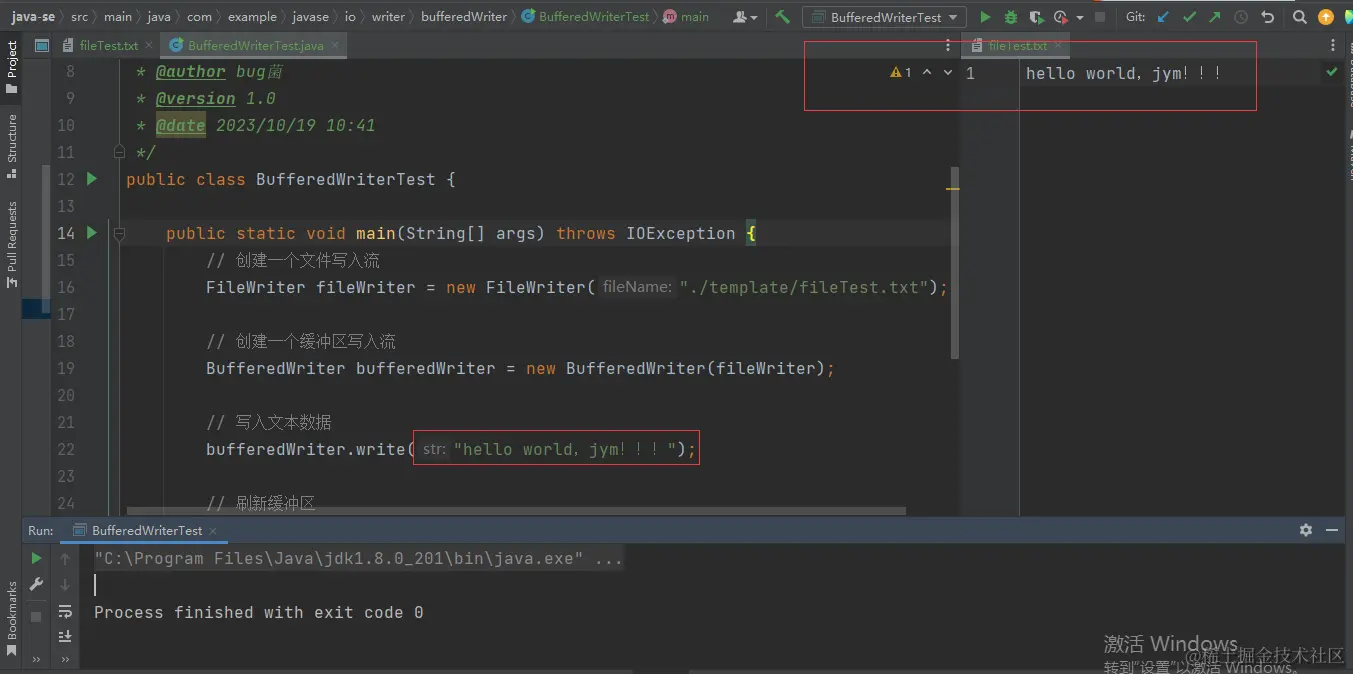The image size is (1353, 674).
Task: Close the right split fileTest.txt tab
Action: pyautogui.click(x=1059, y=46)
